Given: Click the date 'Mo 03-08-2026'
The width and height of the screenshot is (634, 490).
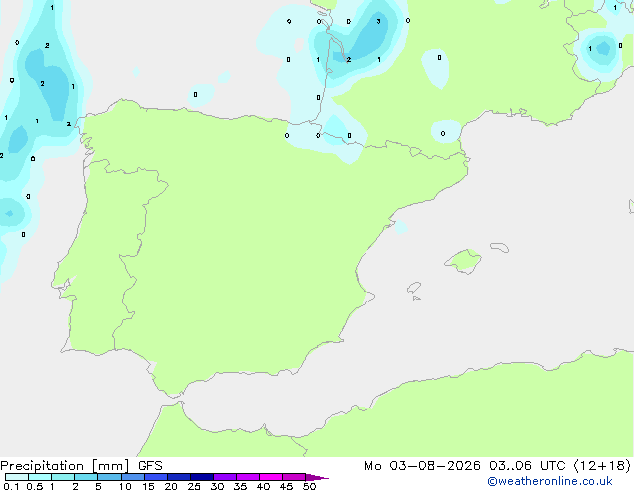Looking at the screenshot, I should [422, 466].
